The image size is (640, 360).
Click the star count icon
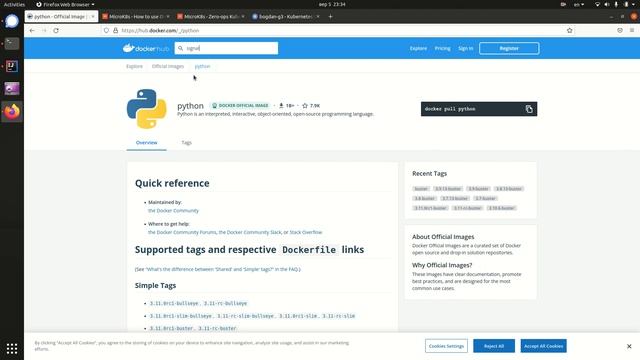[x=305, y=105]
